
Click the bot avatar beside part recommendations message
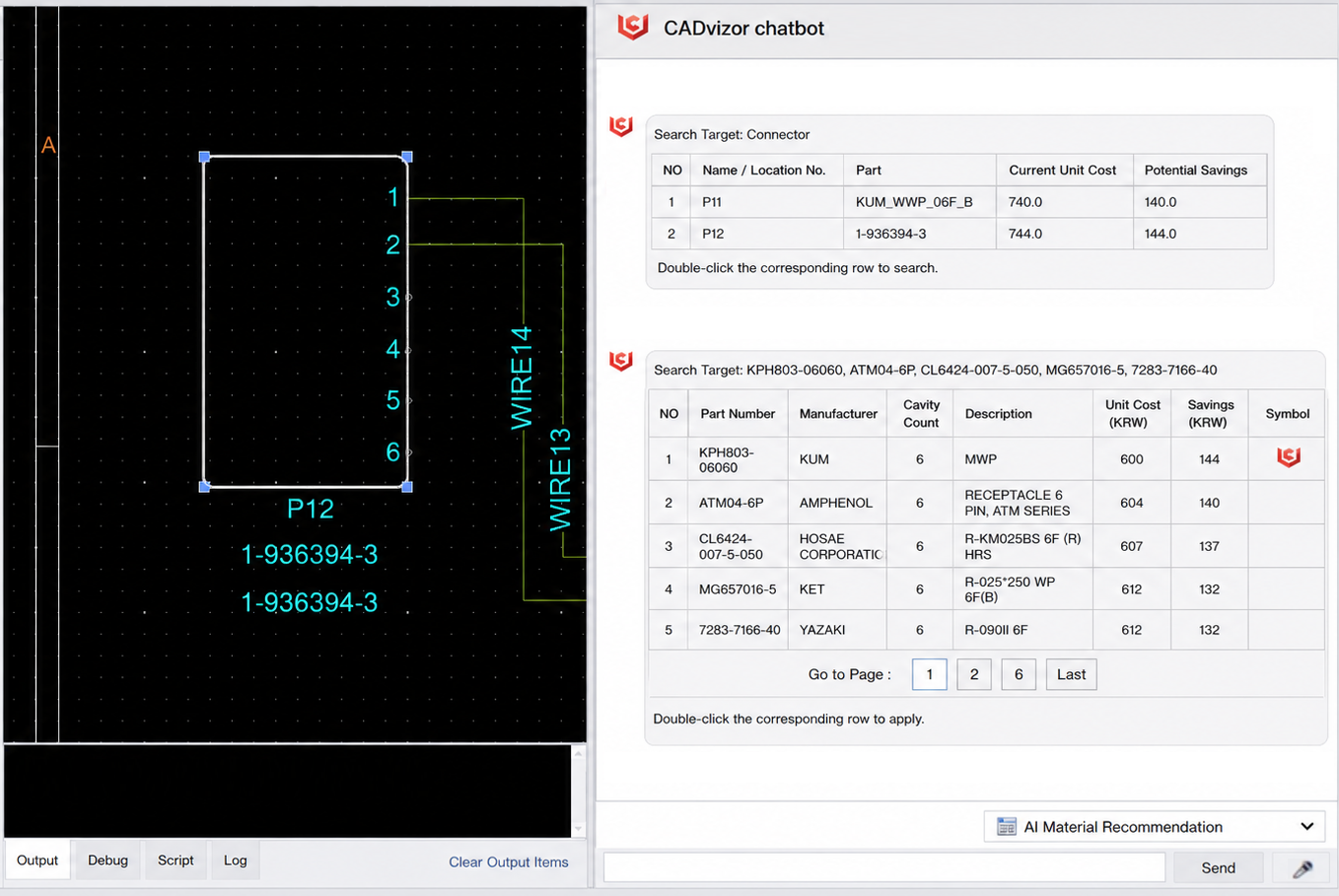[621, 361]
